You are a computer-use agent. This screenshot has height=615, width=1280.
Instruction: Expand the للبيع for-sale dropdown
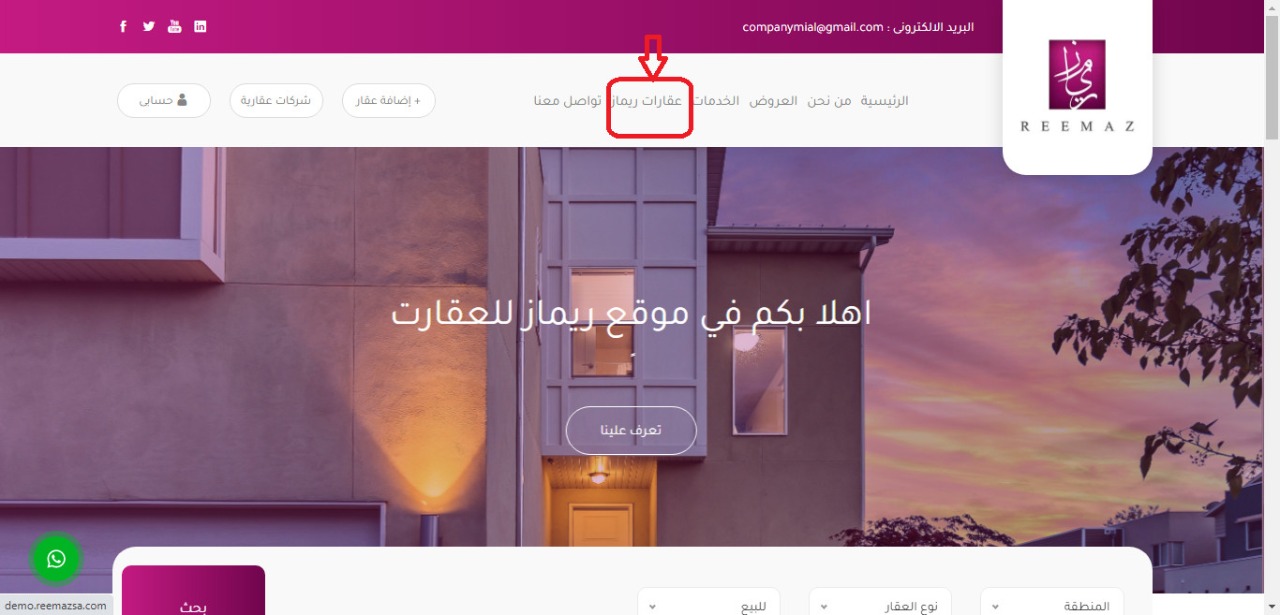tap(708, 604)
